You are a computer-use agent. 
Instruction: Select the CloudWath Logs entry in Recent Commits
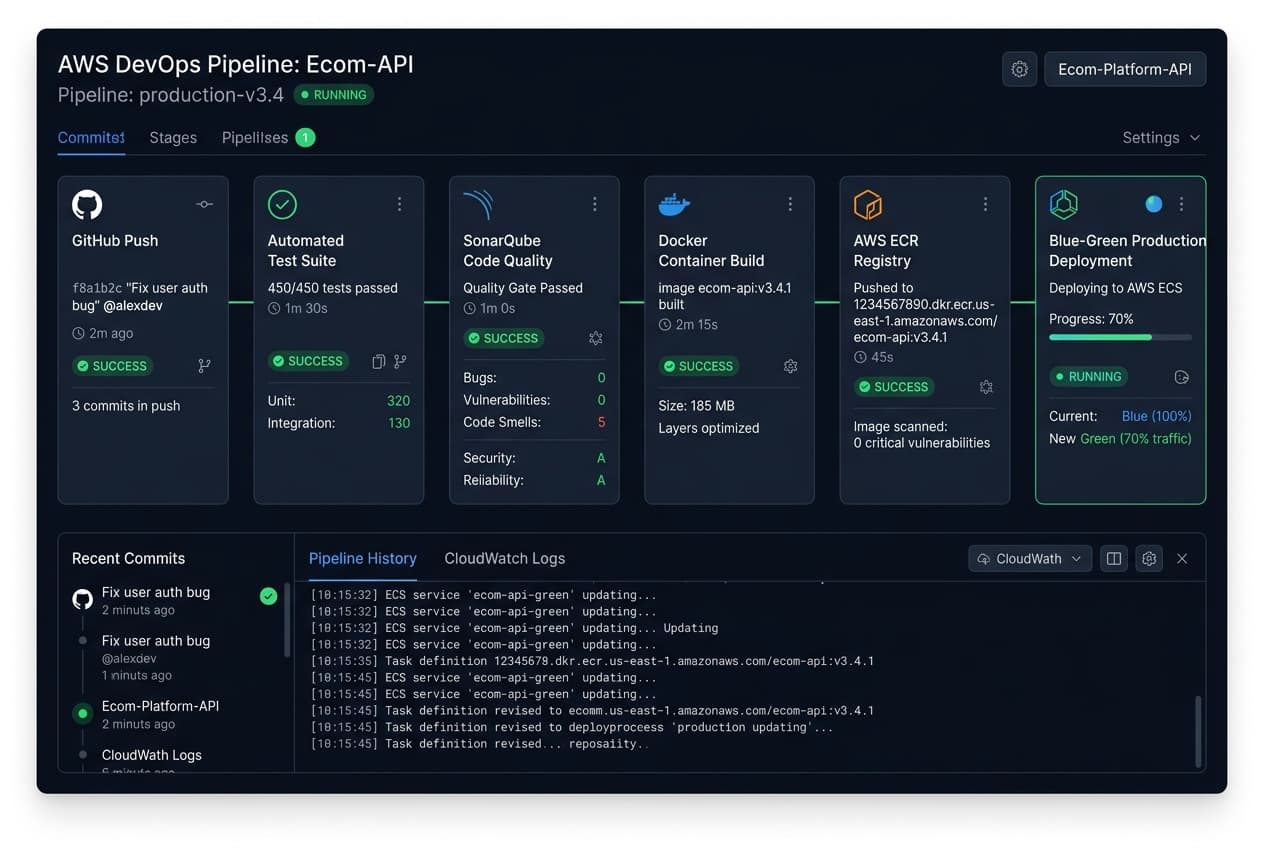point(152,755)
